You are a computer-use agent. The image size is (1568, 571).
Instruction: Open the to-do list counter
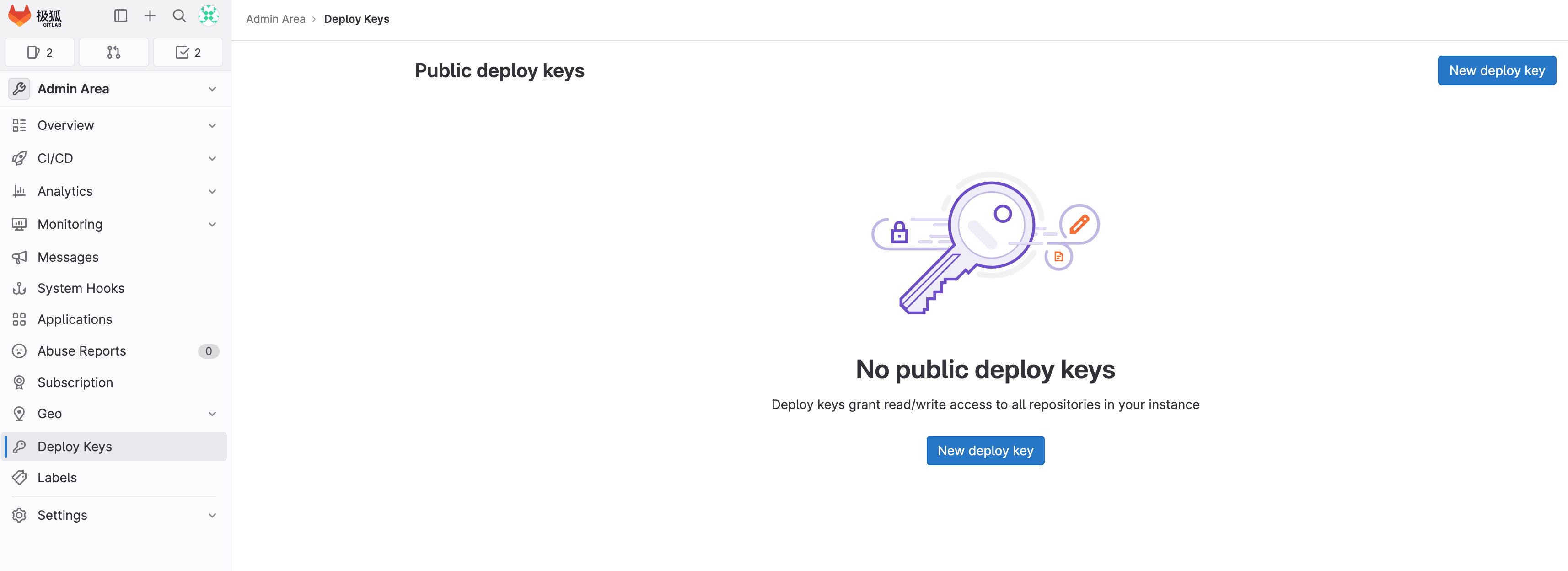pos(188,52)
